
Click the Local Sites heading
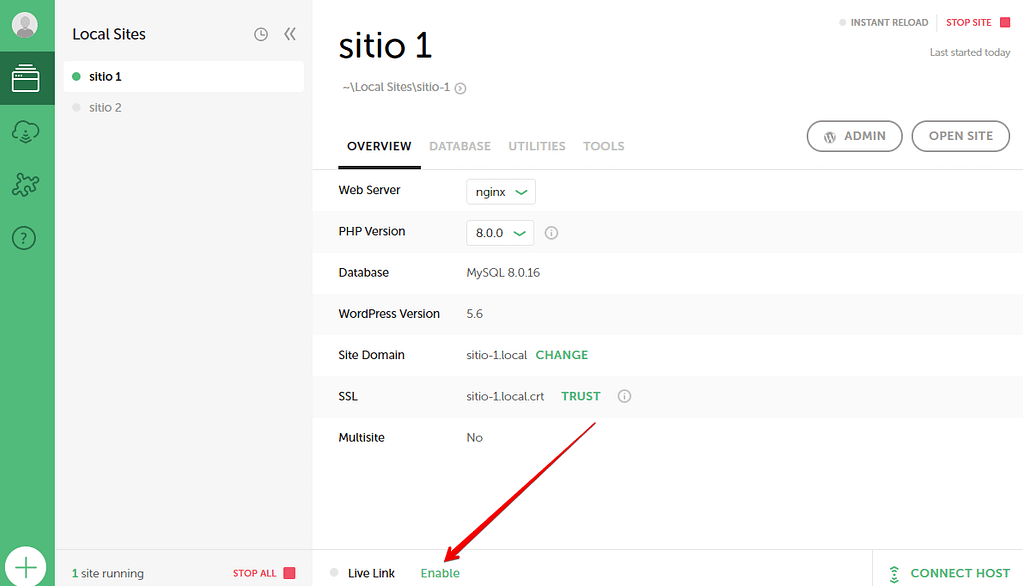pyautogui.click(x=109, y=34)
